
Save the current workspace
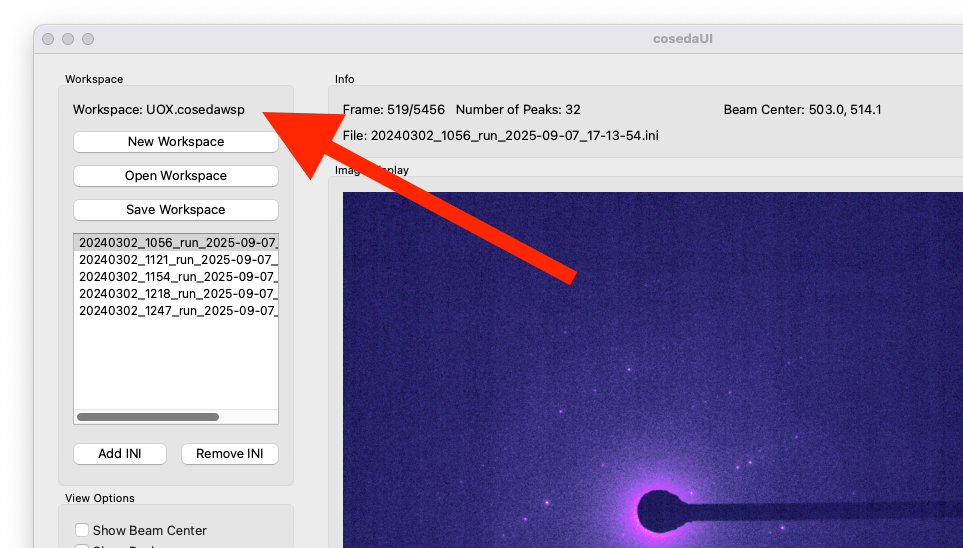click(176, 209)
